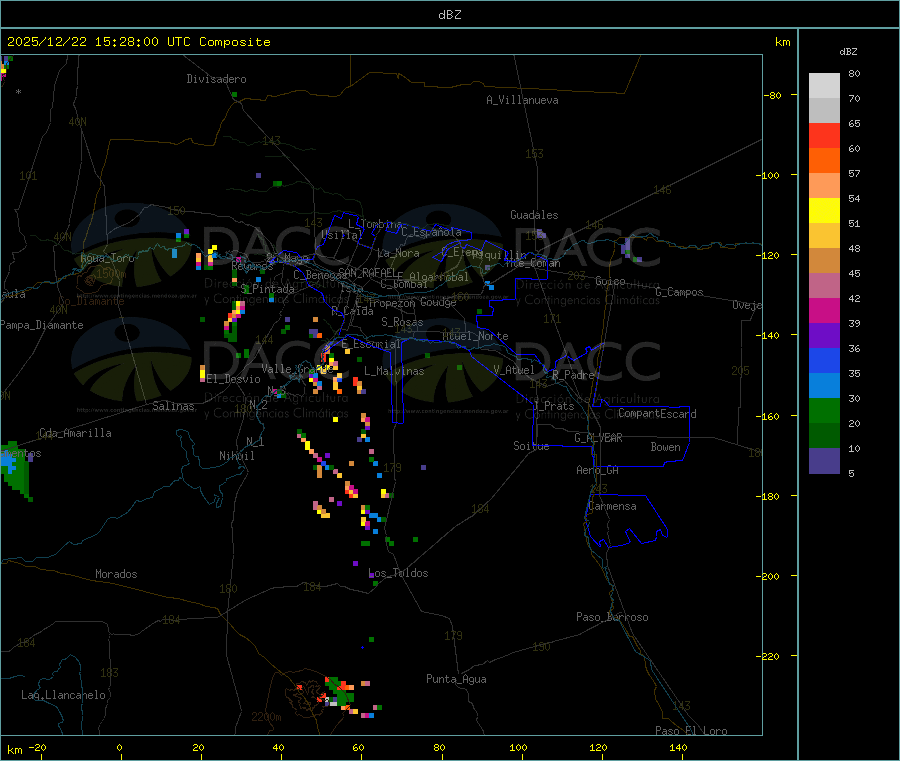The image size is (900, 761).
Task: Click the blue 35-36 dBZ legend swatch
Action: click(x=824, y=360)
